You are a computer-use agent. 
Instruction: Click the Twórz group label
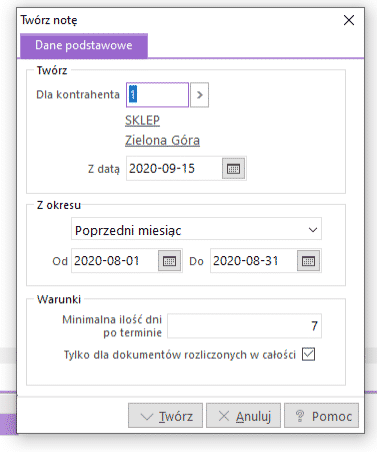52,70
